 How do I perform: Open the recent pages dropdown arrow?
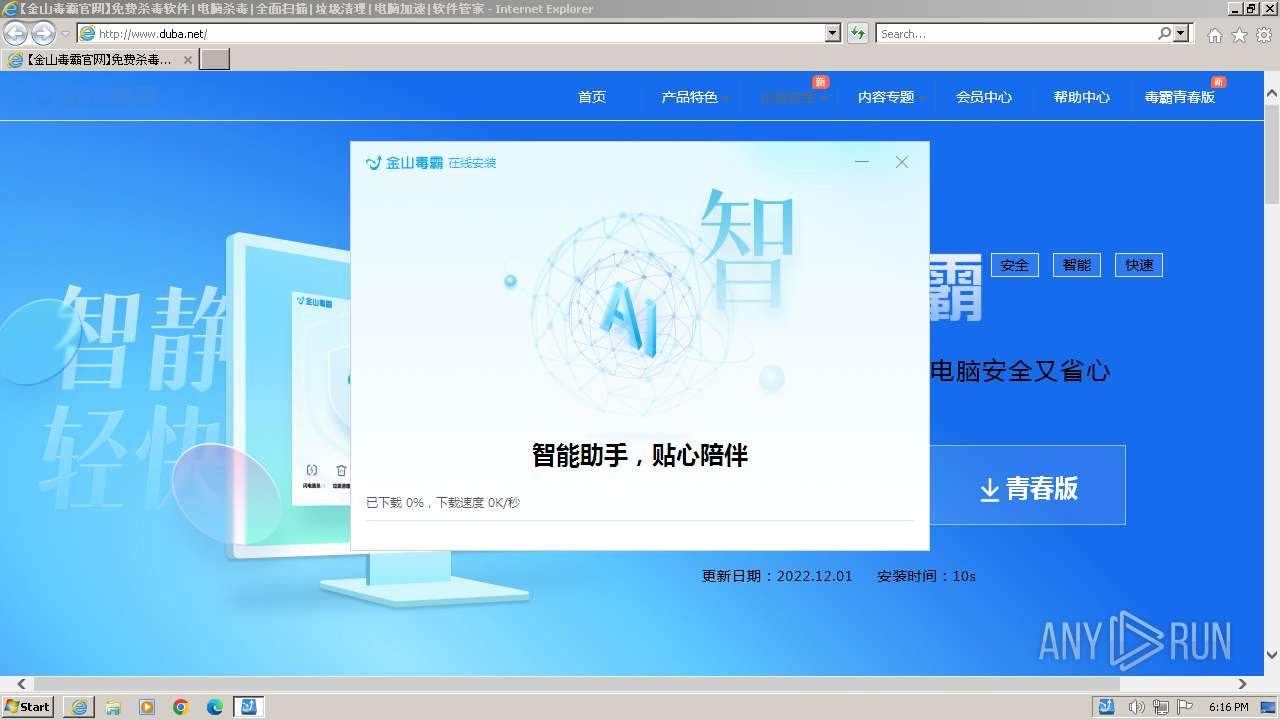[65, 34]
